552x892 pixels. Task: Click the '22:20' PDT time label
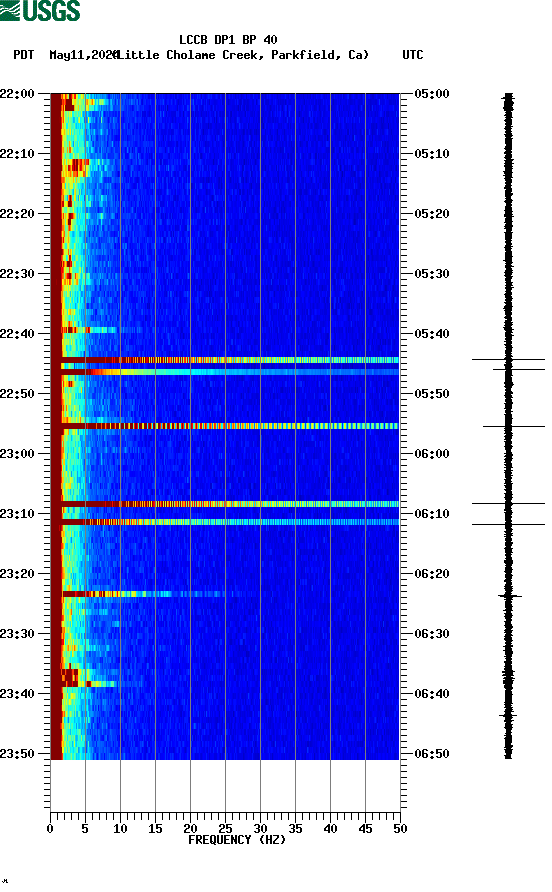click(17, 214)
